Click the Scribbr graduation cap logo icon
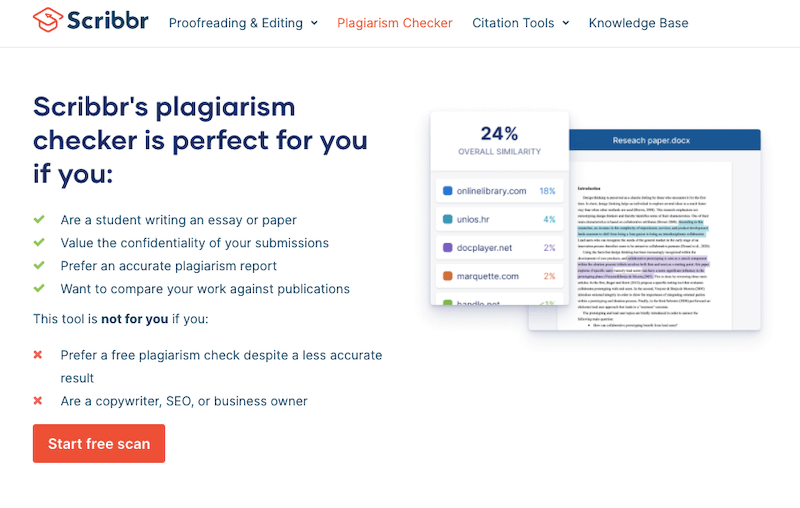The height and width of the screenshot is (508, 800). click(47, 20)
